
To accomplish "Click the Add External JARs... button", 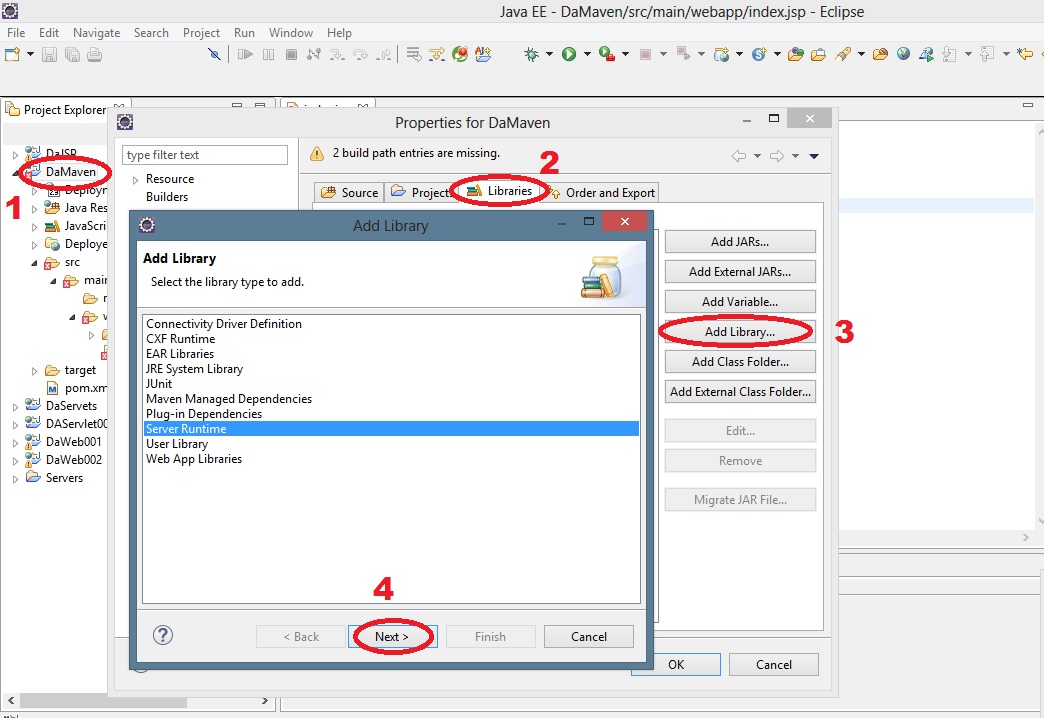I will (x=740, y=272).
